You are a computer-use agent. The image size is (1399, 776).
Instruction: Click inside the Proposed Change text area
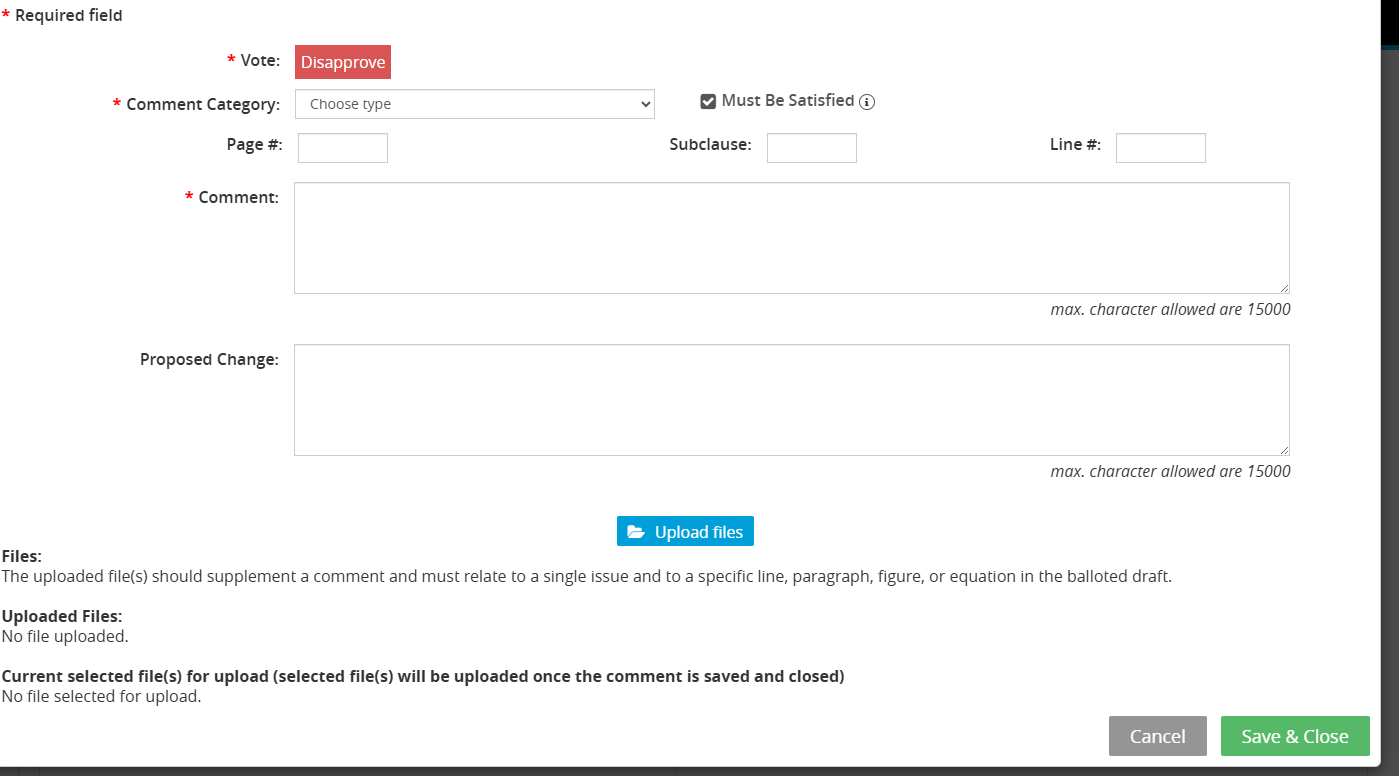[791, 400]
